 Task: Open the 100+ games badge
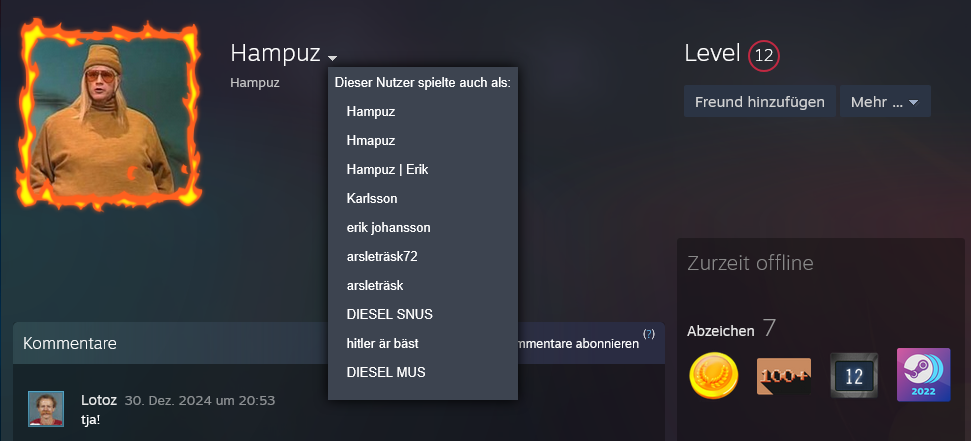coord(783,375)
